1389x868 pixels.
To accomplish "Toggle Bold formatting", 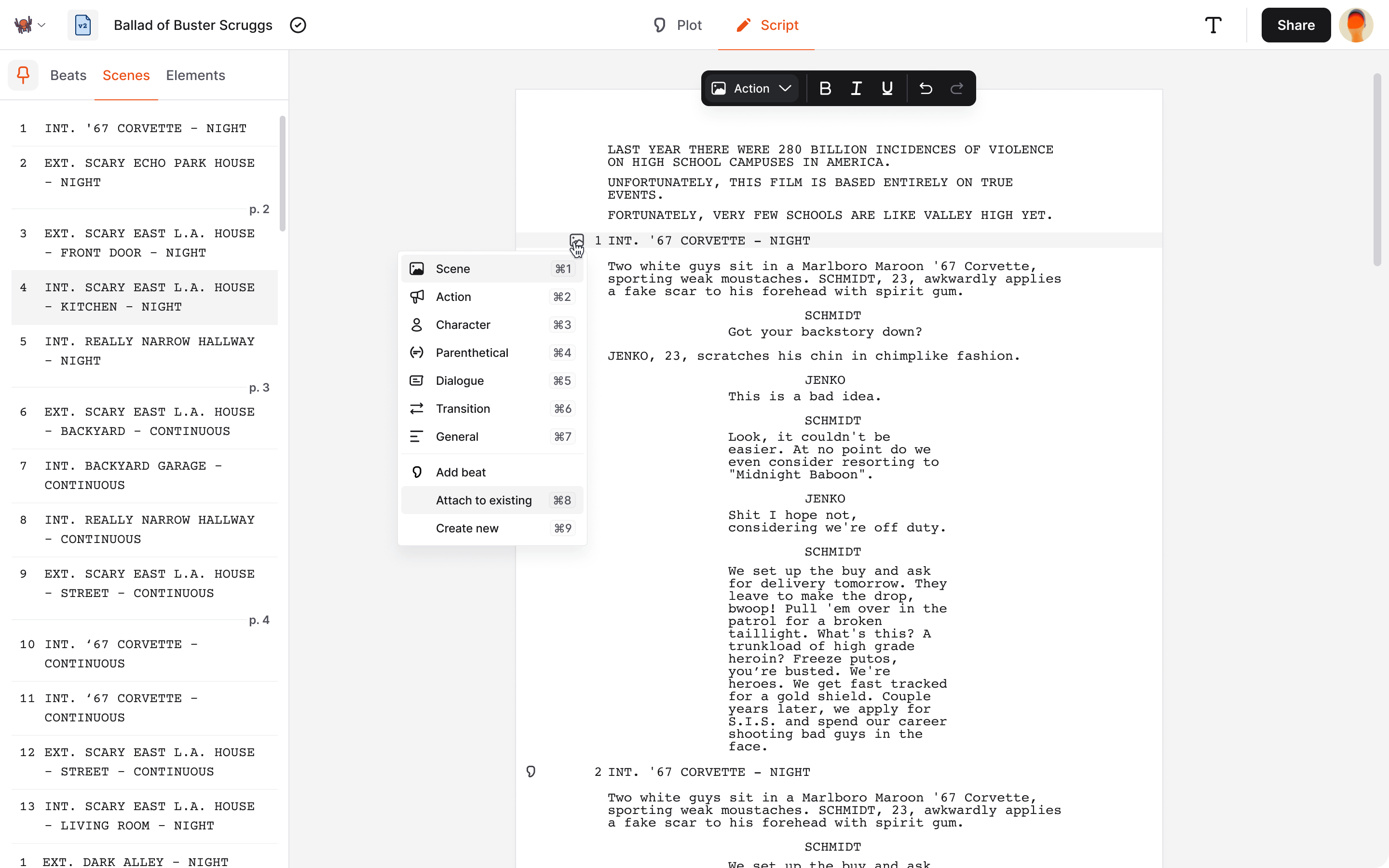I will 825,88.
